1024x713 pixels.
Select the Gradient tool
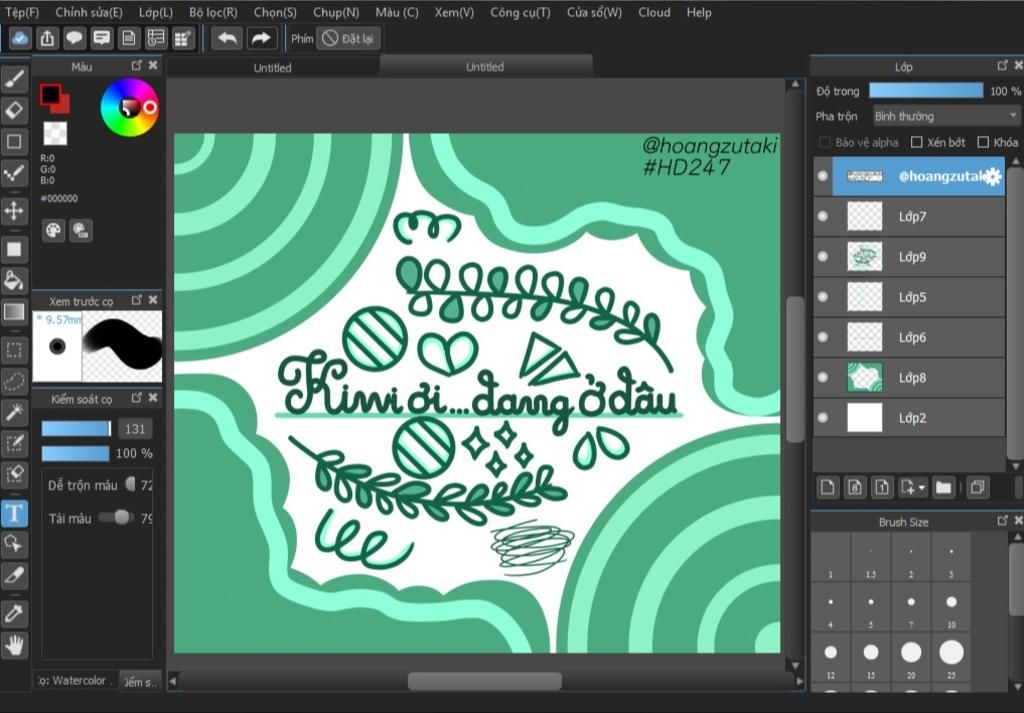14,311
